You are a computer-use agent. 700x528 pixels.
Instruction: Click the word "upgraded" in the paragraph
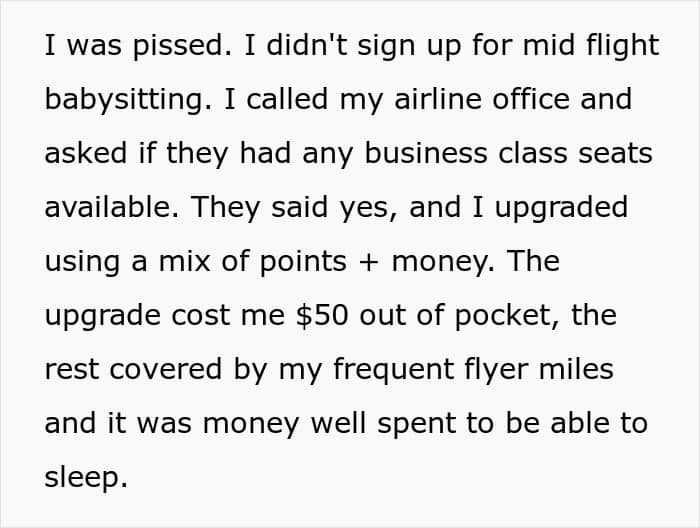pos(562,208)
